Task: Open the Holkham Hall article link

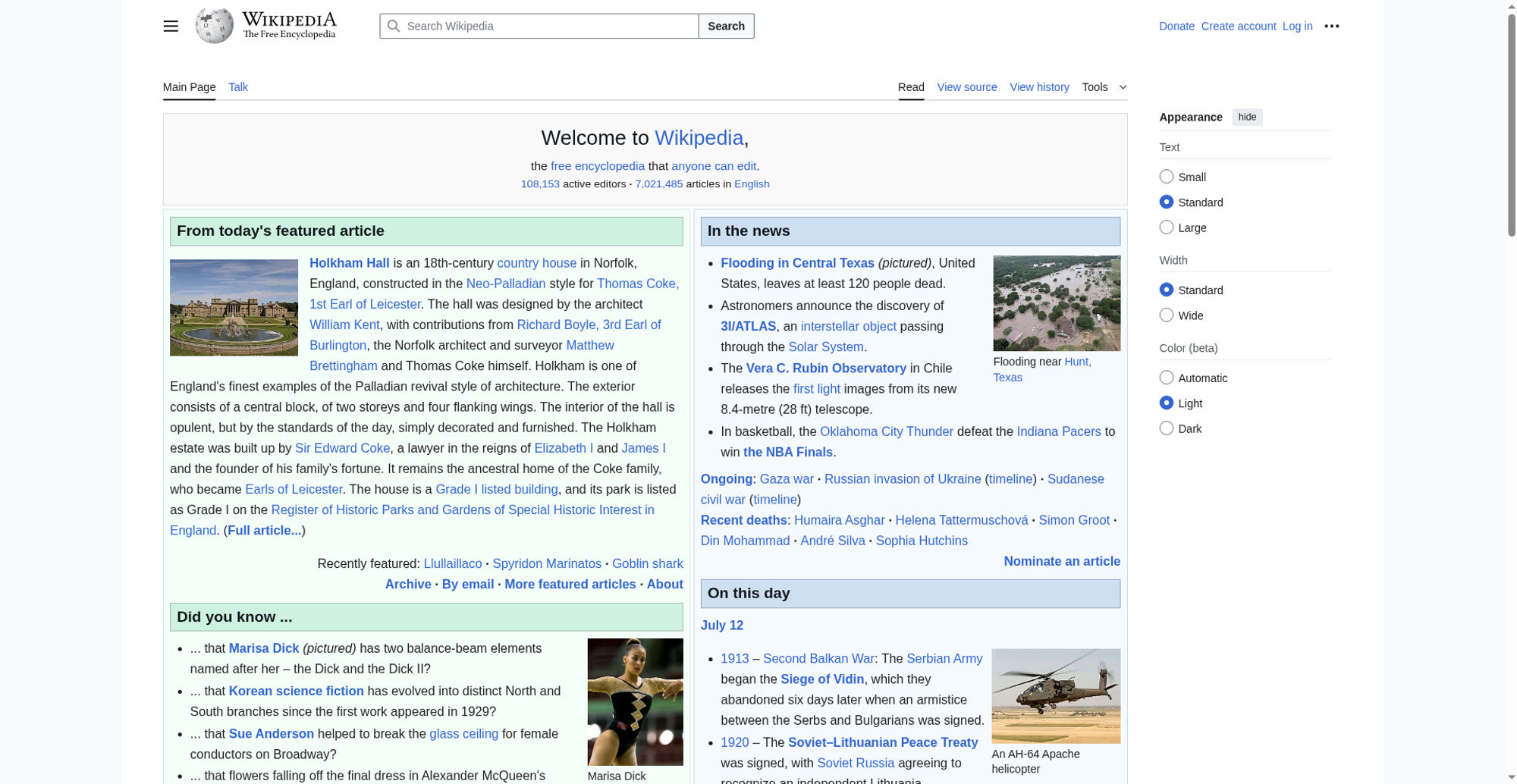Action: click(349, 263)
